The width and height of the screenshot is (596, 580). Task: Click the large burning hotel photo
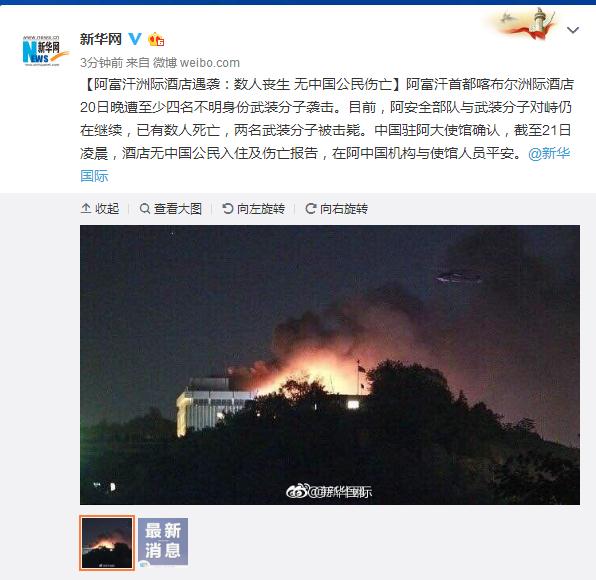(x=330, y=365)
